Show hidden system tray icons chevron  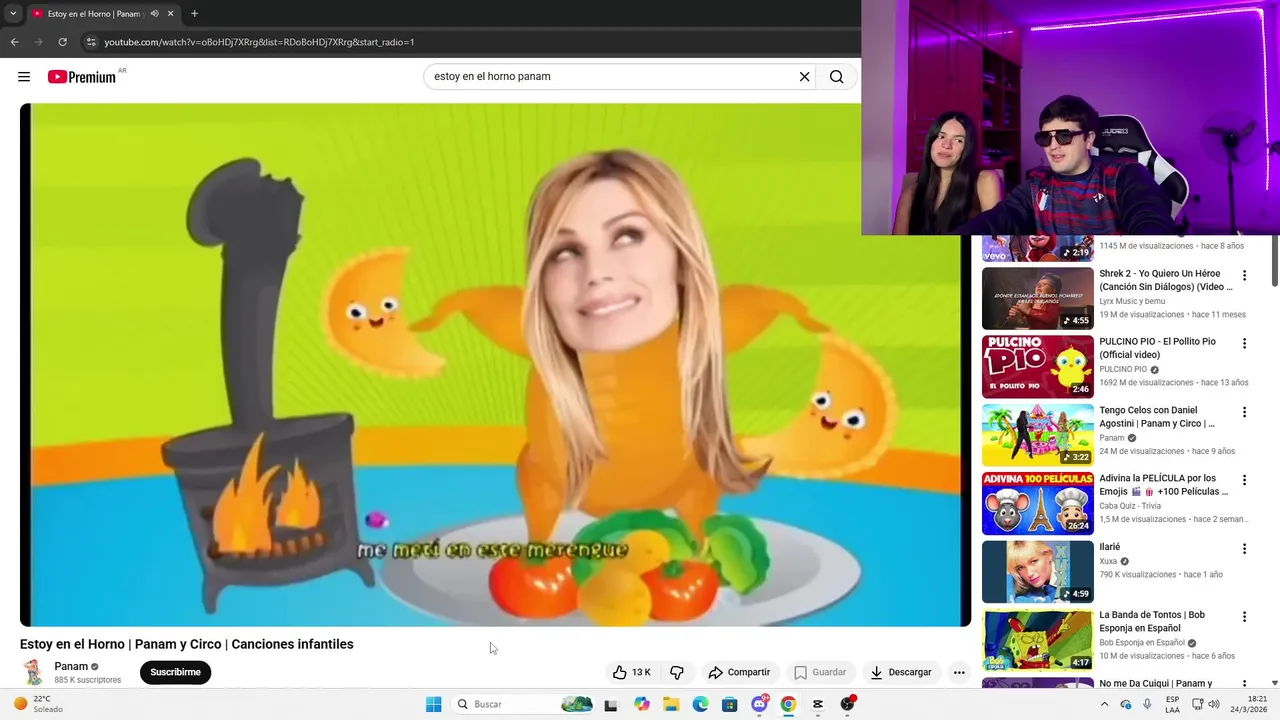[1104, 704]
